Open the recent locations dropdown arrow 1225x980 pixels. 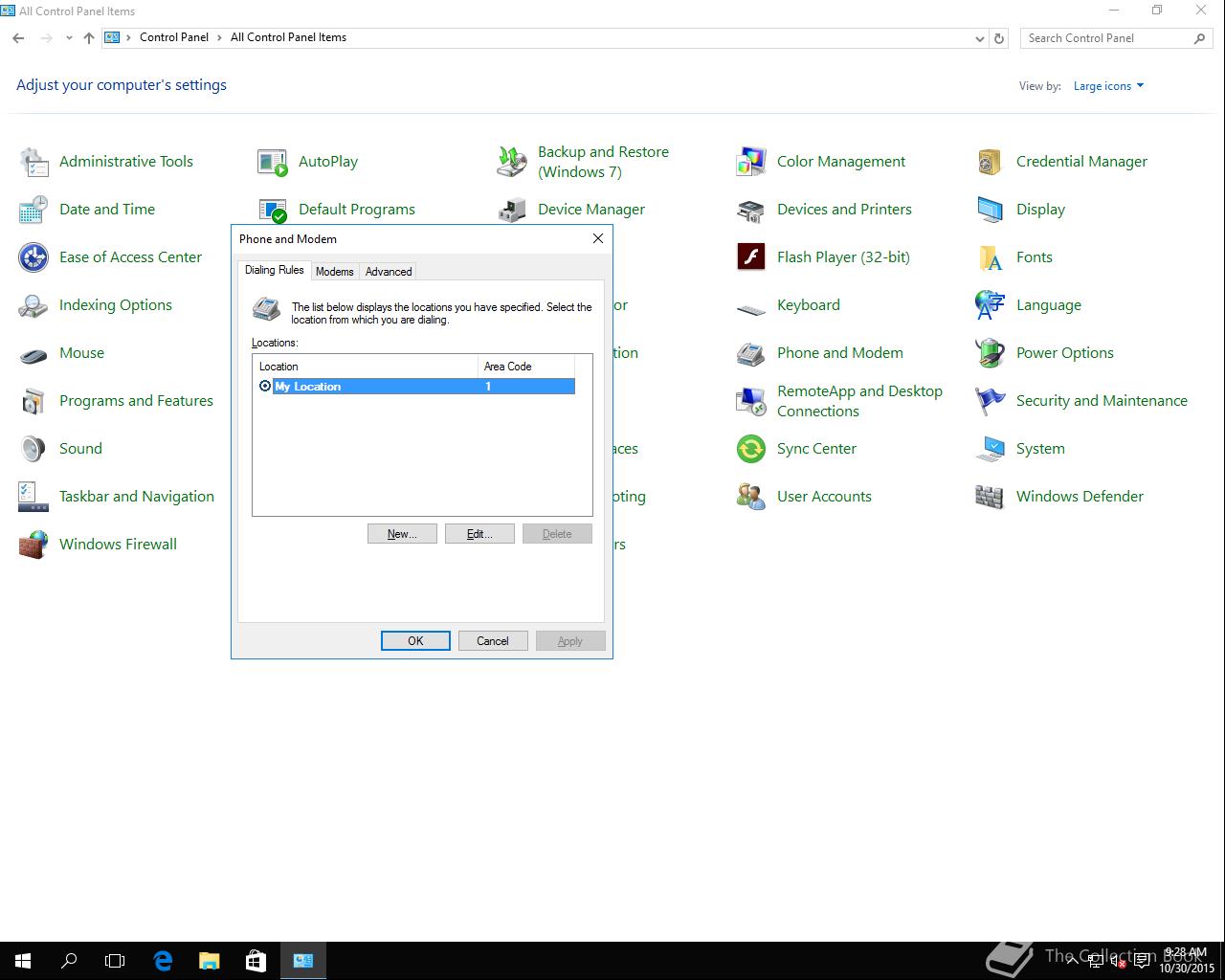click(69, 38)
